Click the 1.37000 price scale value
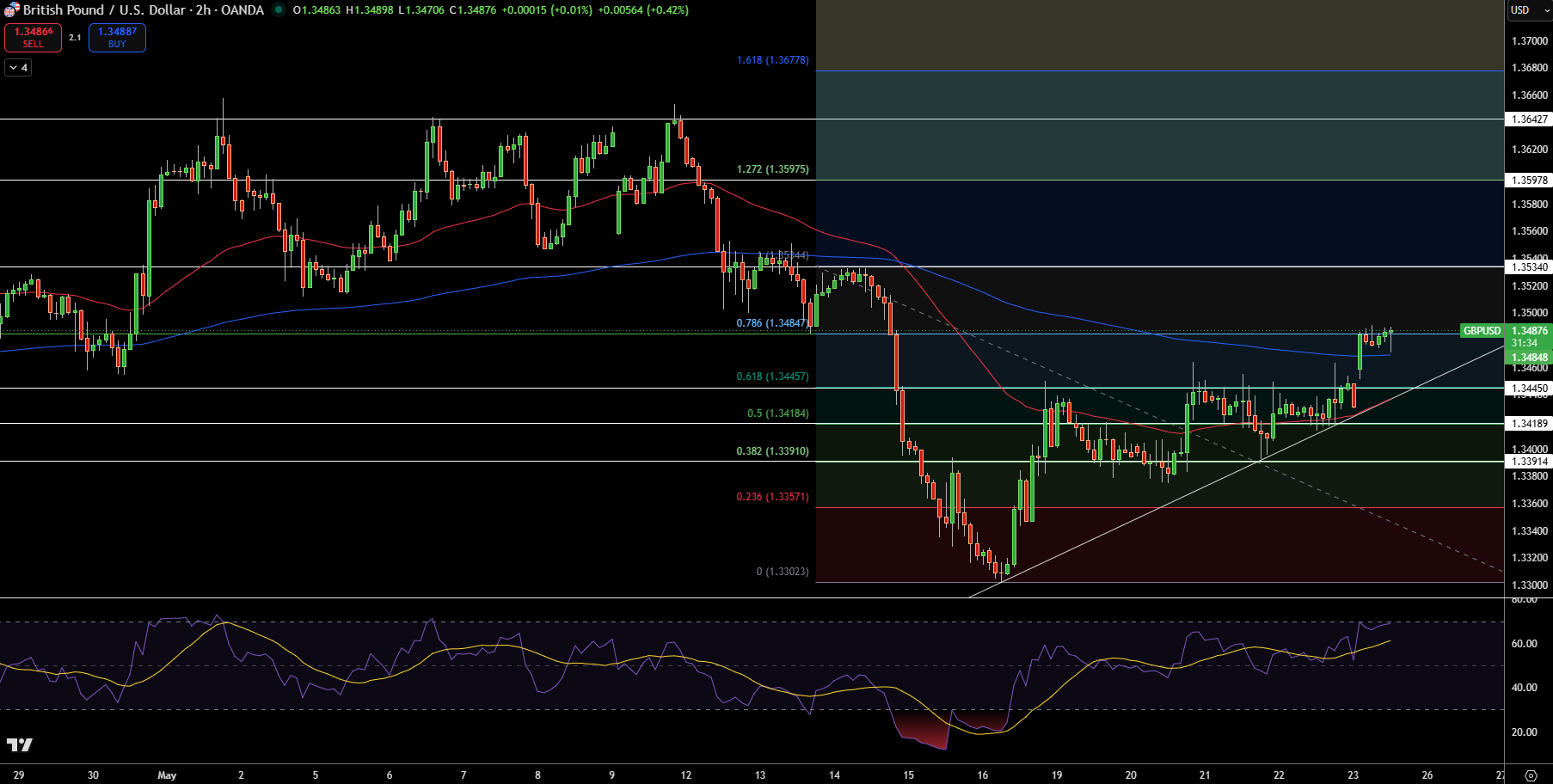This screenshot has height=784, width=1553. [1530, 41]
